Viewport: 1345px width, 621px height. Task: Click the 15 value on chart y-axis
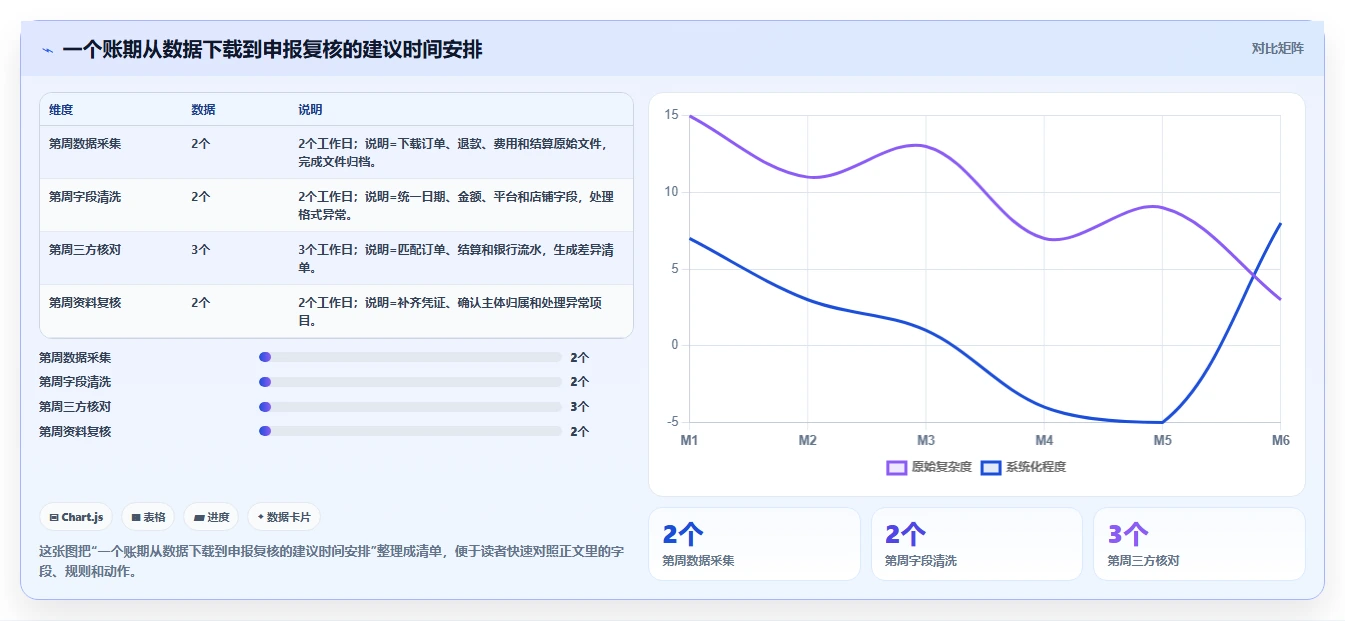pos(671,115)
